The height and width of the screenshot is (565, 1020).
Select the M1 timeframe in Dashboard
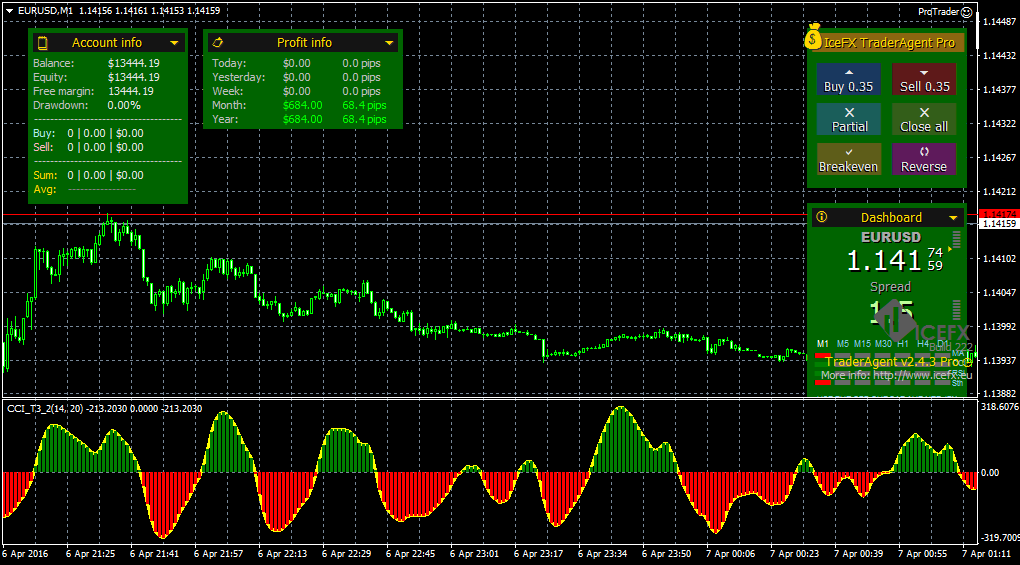click(823, 343)
